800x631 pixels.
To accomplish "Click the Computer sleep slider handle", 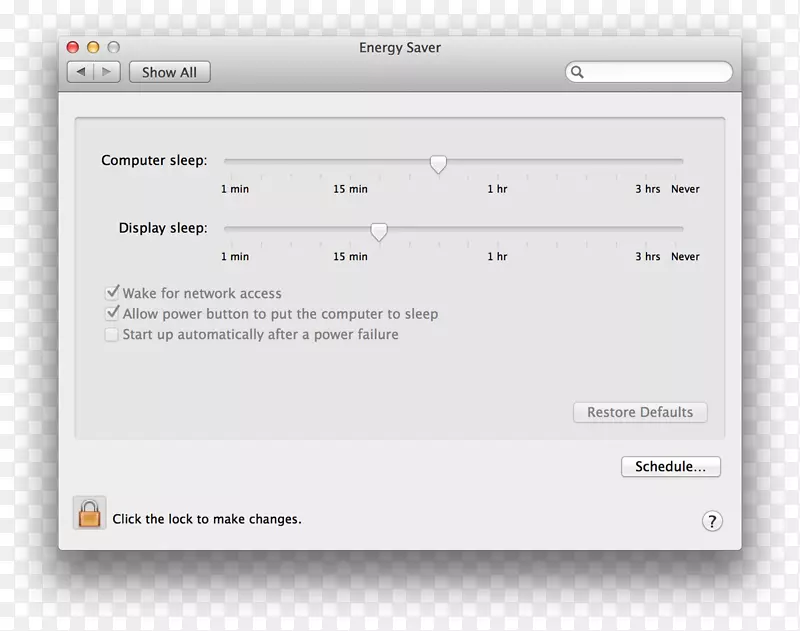I will (438, 164).
